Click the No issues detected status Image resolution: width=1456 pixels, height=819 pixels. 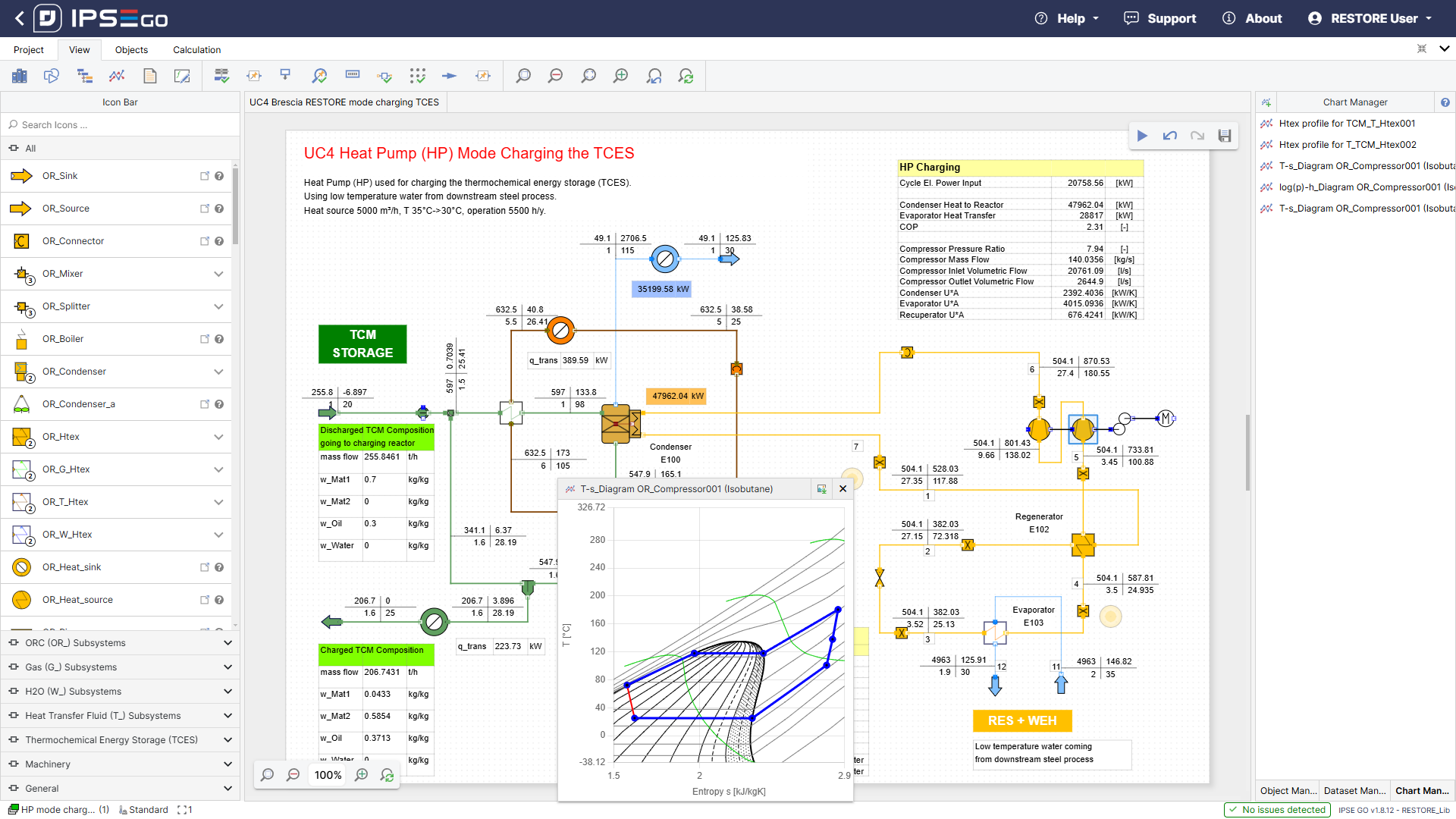[x=1277, y=810]
